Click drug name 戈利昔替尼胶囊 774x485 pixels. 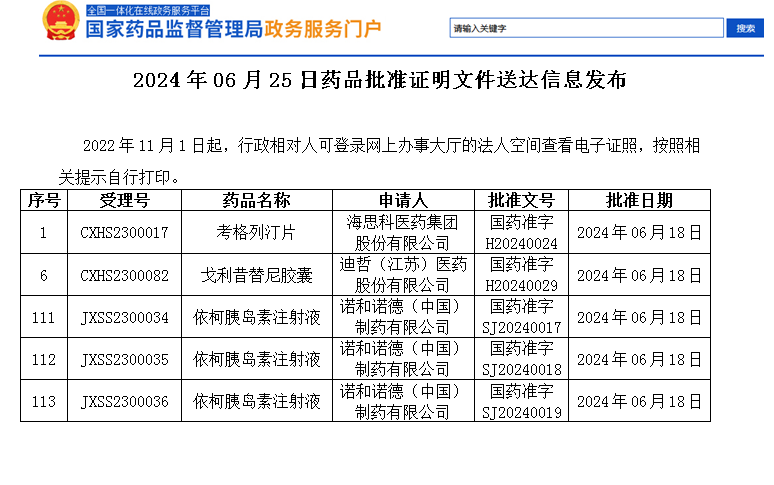point(257,275)
